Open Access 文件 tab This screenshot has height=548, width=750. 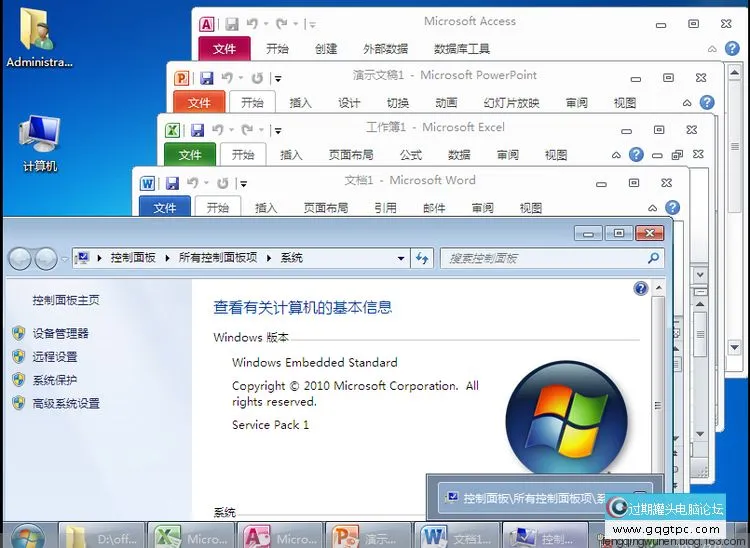coord(224,48)
